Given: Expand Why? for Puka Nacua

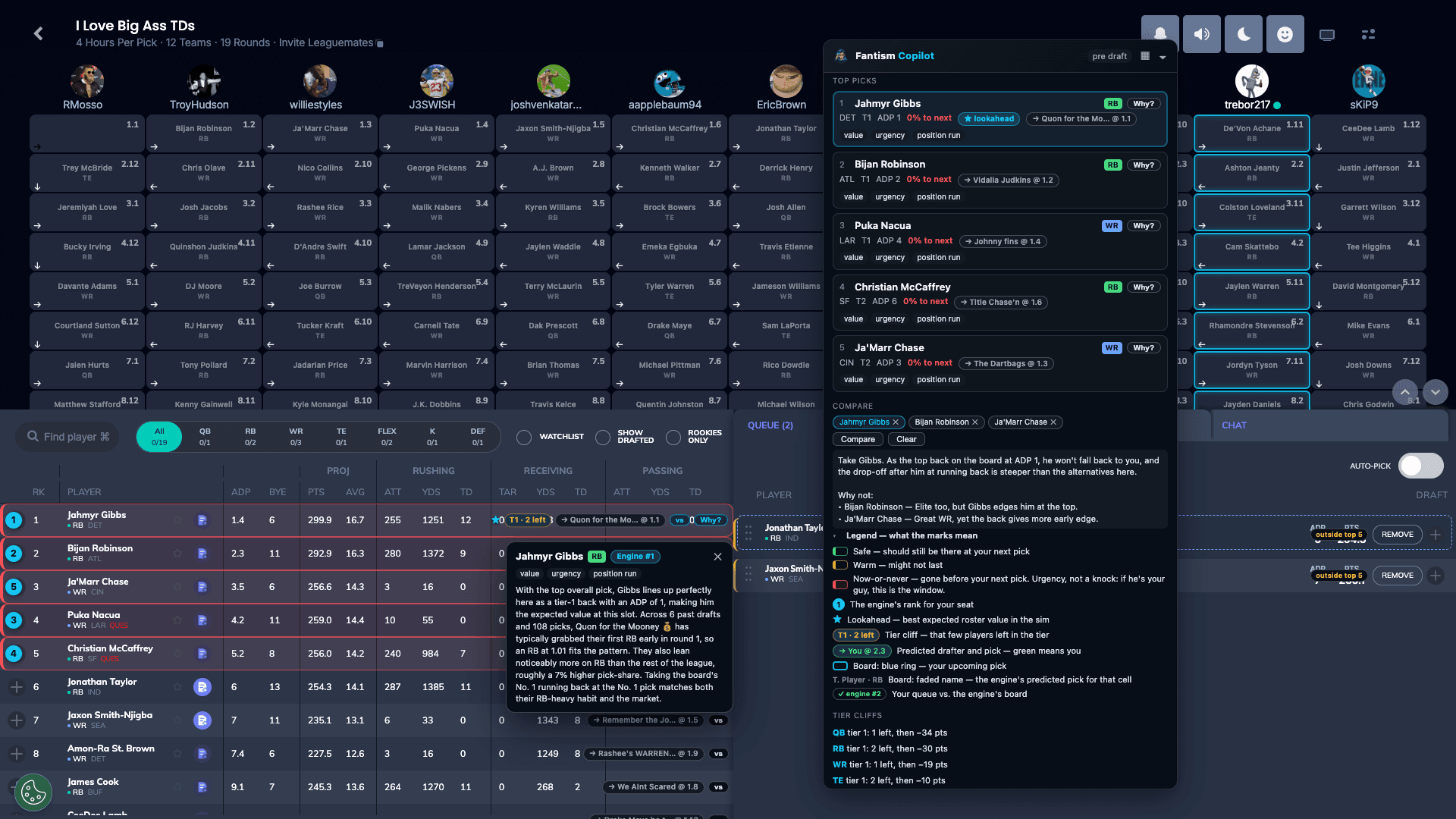Looking at the screenshot, I should [x=1144, y=226].
